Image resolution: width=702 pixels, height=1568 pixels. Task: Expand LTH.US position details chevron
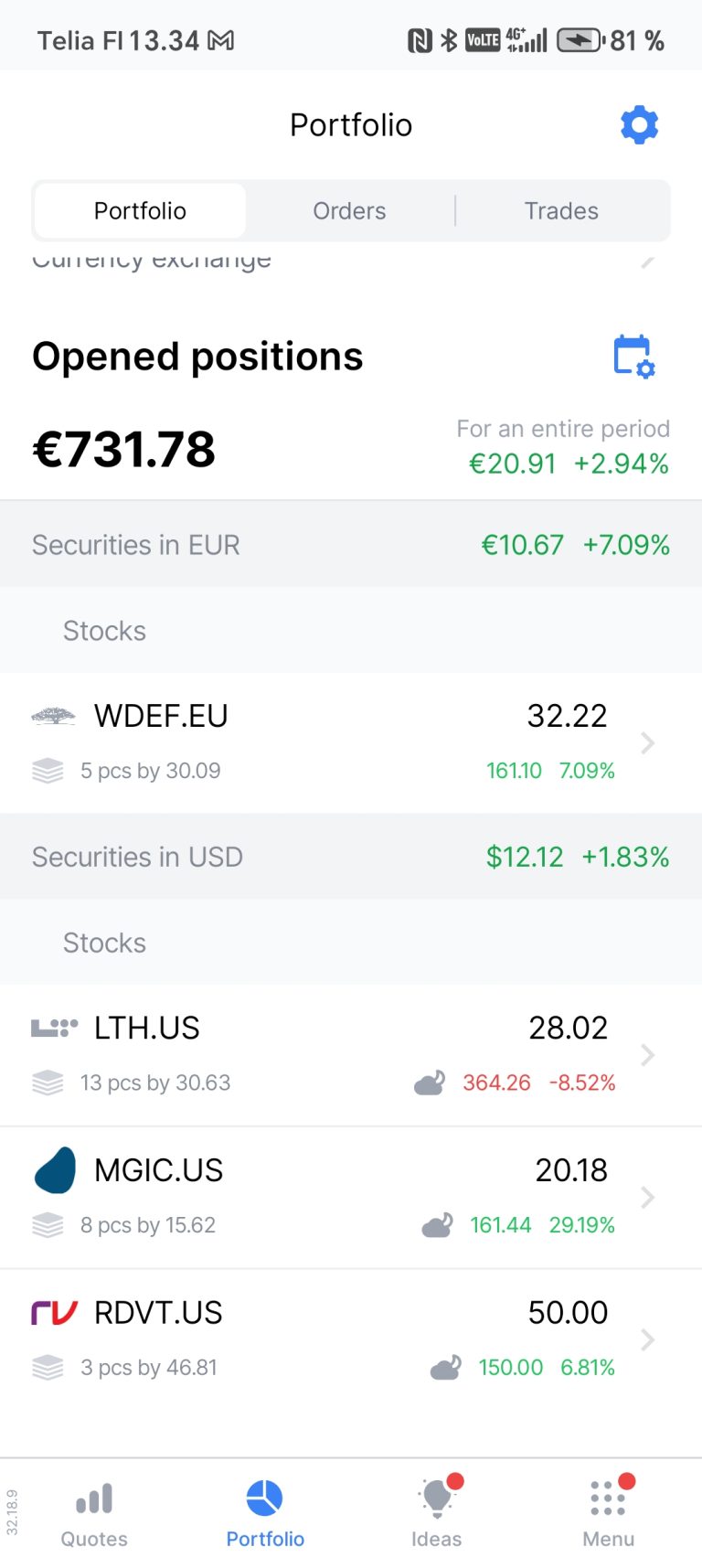coord(647,1055)
